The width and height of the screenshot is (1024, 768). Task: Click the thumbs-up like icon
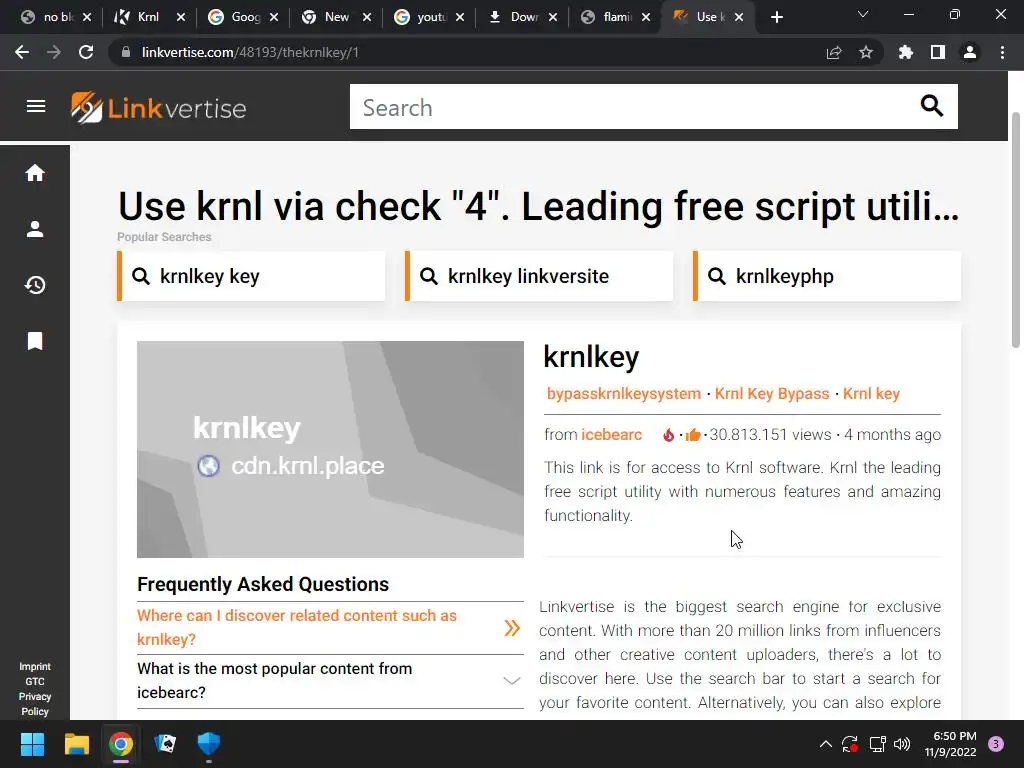tap(693, 435)
